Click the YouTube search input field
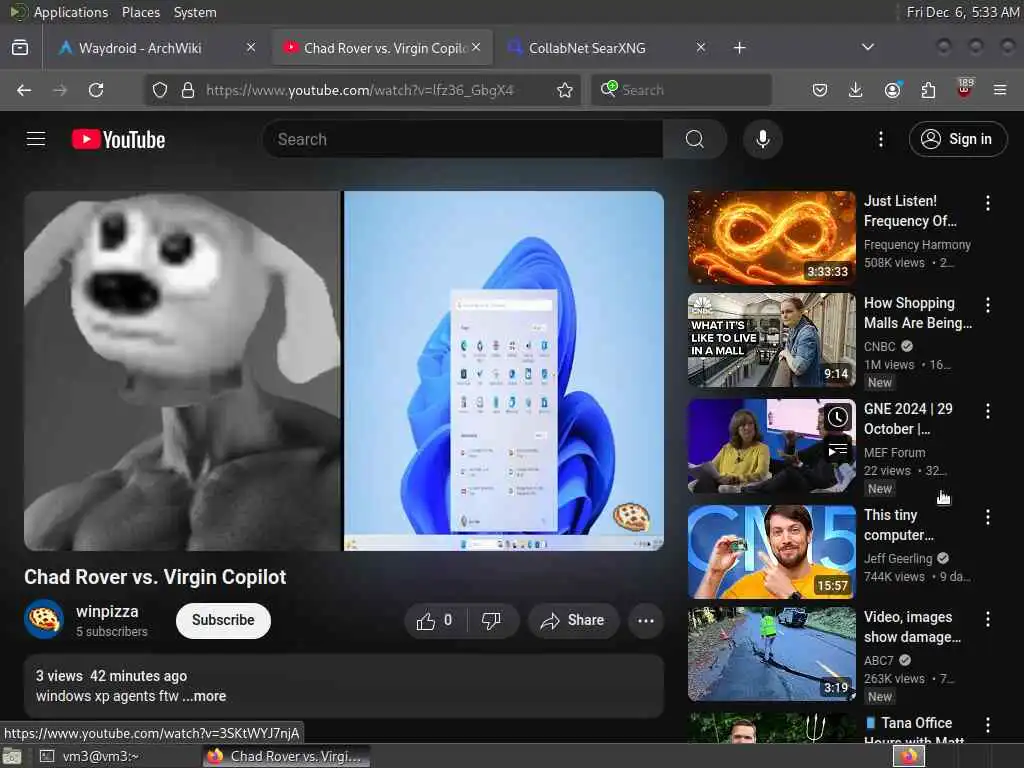 [462, 139]
